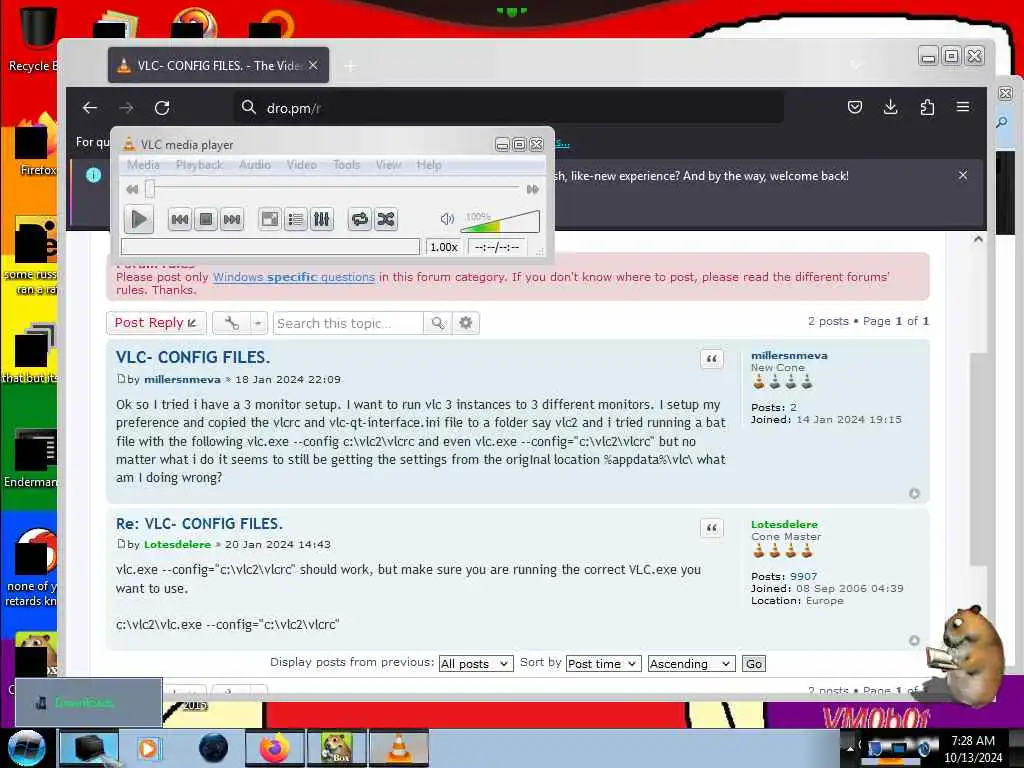This screenshot has height=768, width=1024.
Task: Open advanced search gear icon
Action: click(x=465, y=323)
